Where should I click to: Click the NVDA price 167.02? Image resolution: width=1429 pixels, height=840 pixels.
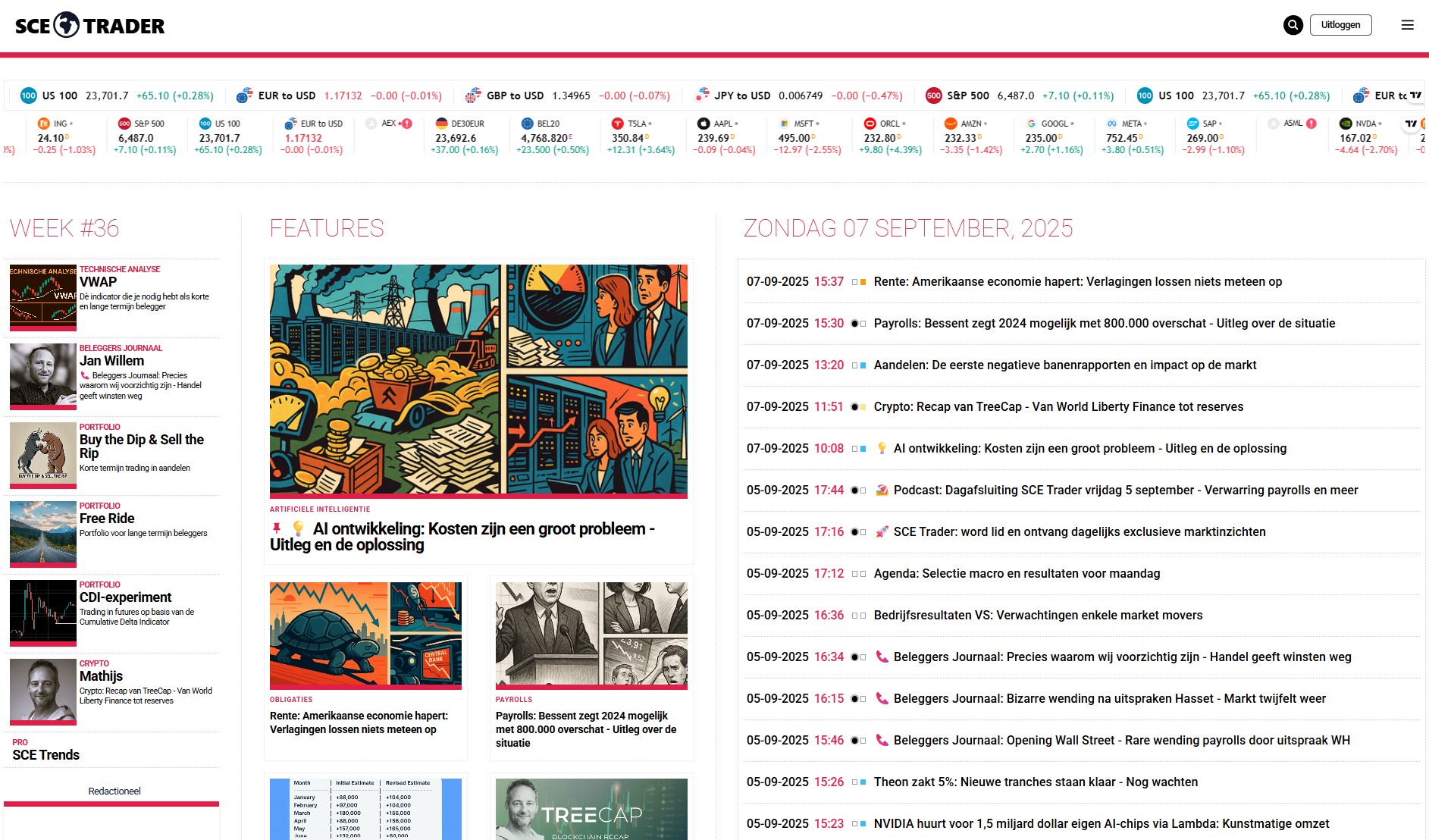(x=1355, y=138)
